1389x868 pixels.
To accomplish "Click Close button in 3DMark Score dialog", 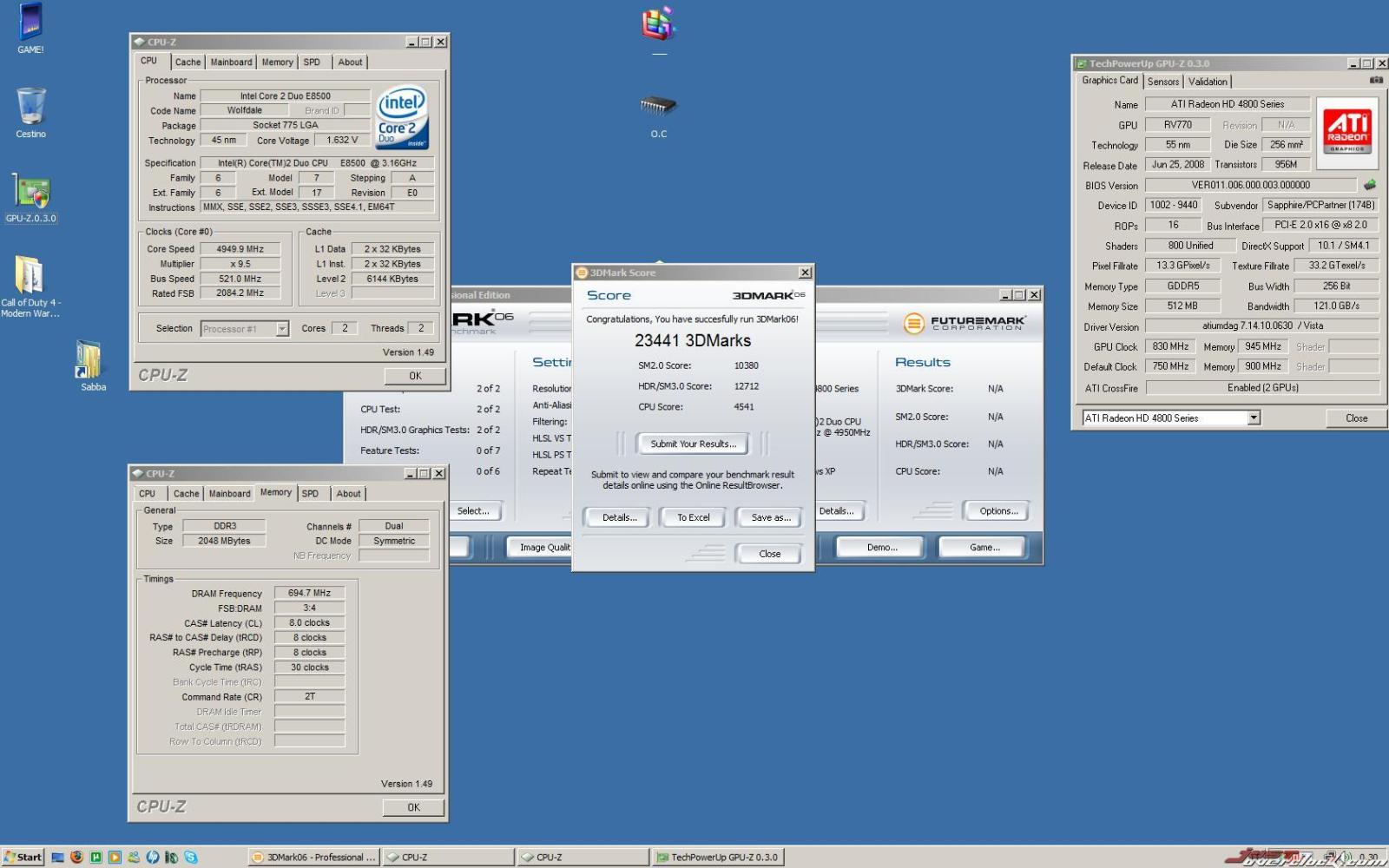I will click(769, 554).
